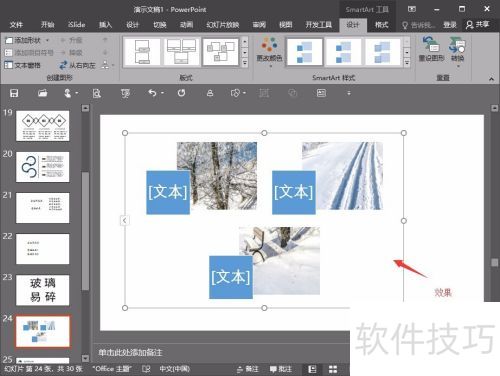The width and height of the screenshot is (500, 376).
Task: Select slide 23 thumbnail with 玻璃易碎
Action: pyautogui.click(x=43, y=290)
